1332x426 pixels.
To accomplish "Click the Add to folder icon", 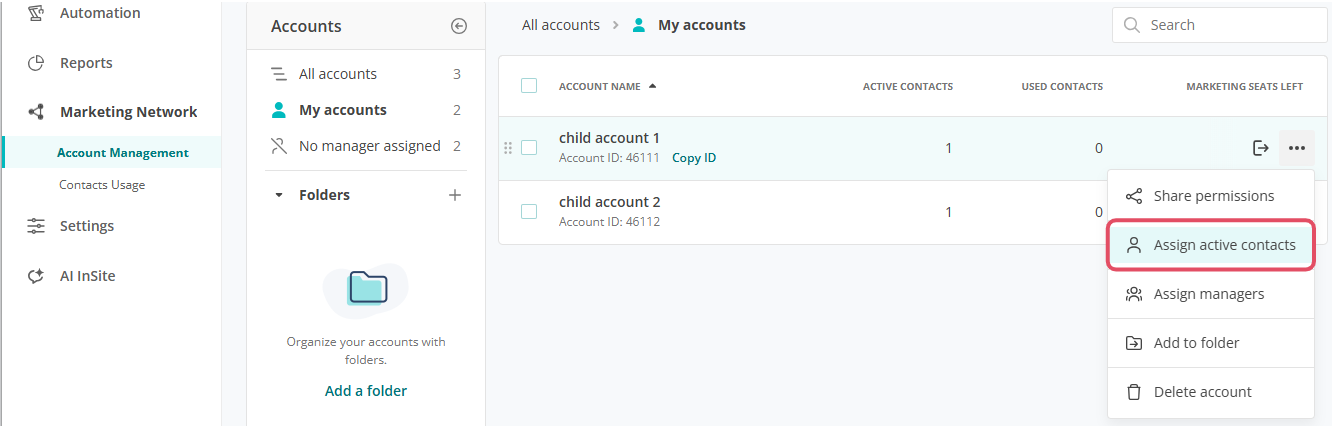I will point(1134,343).
